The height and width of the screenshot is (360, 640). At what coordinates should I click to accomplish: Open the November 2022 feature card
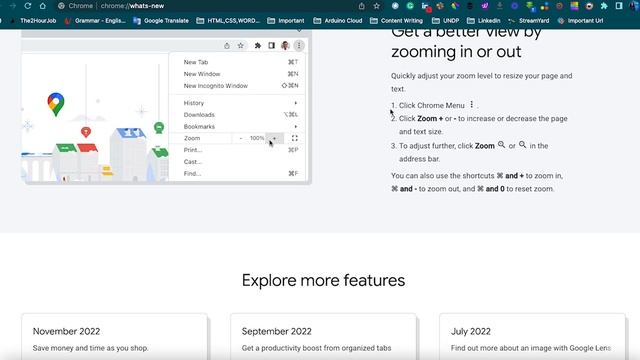[114, 337]
